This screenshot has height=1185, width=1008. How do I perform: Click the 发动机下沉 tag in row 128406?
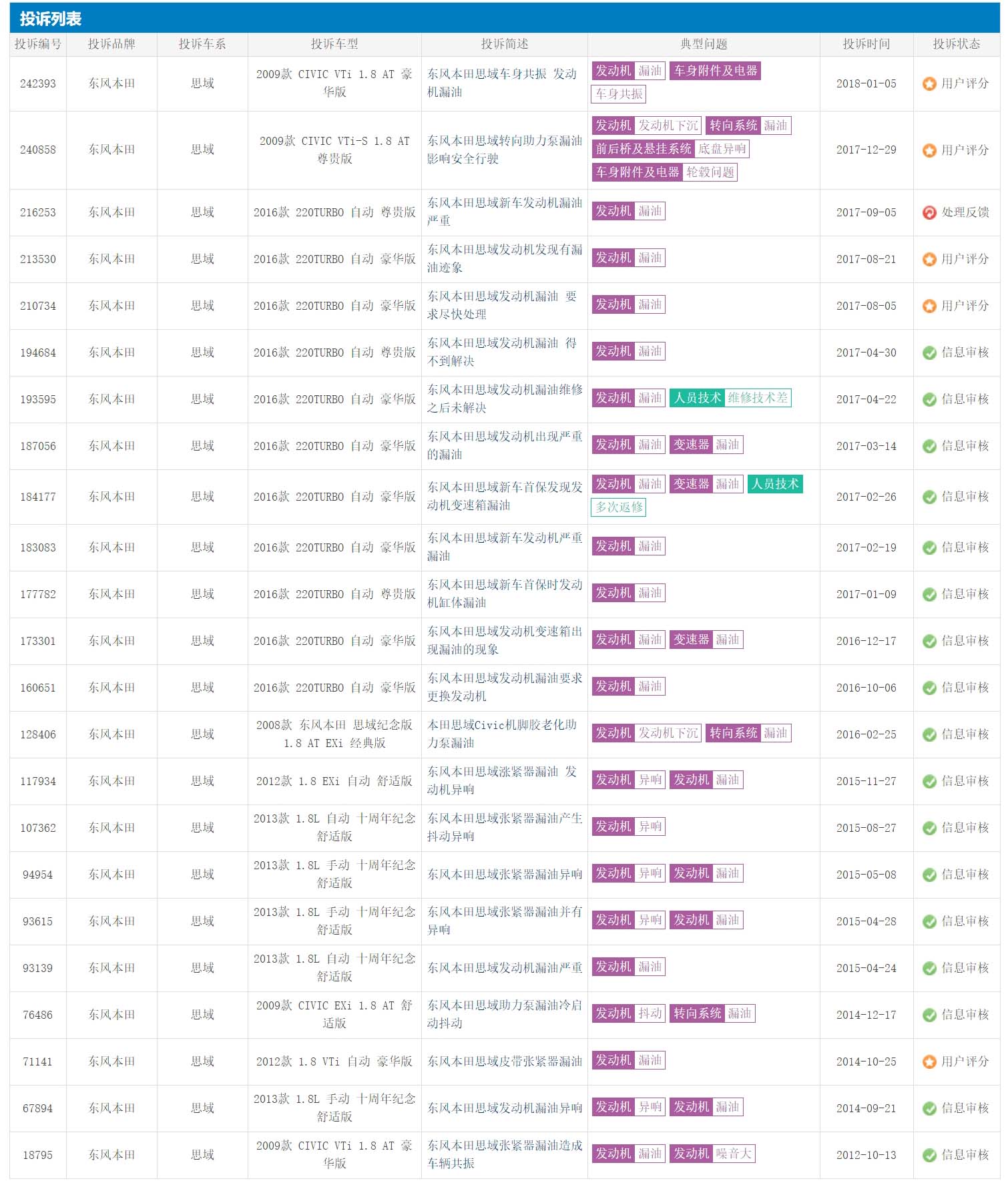(x=668, y=733)
